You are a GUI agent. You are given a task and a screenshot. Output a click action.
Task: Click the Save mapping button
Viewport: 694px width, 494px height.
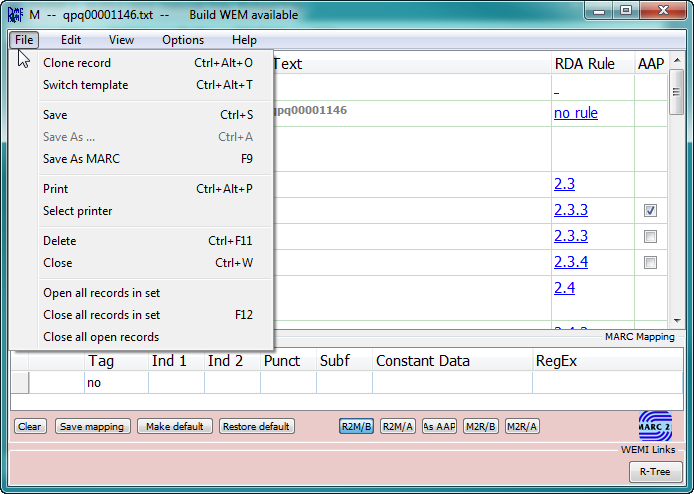(x=92, y=426)
